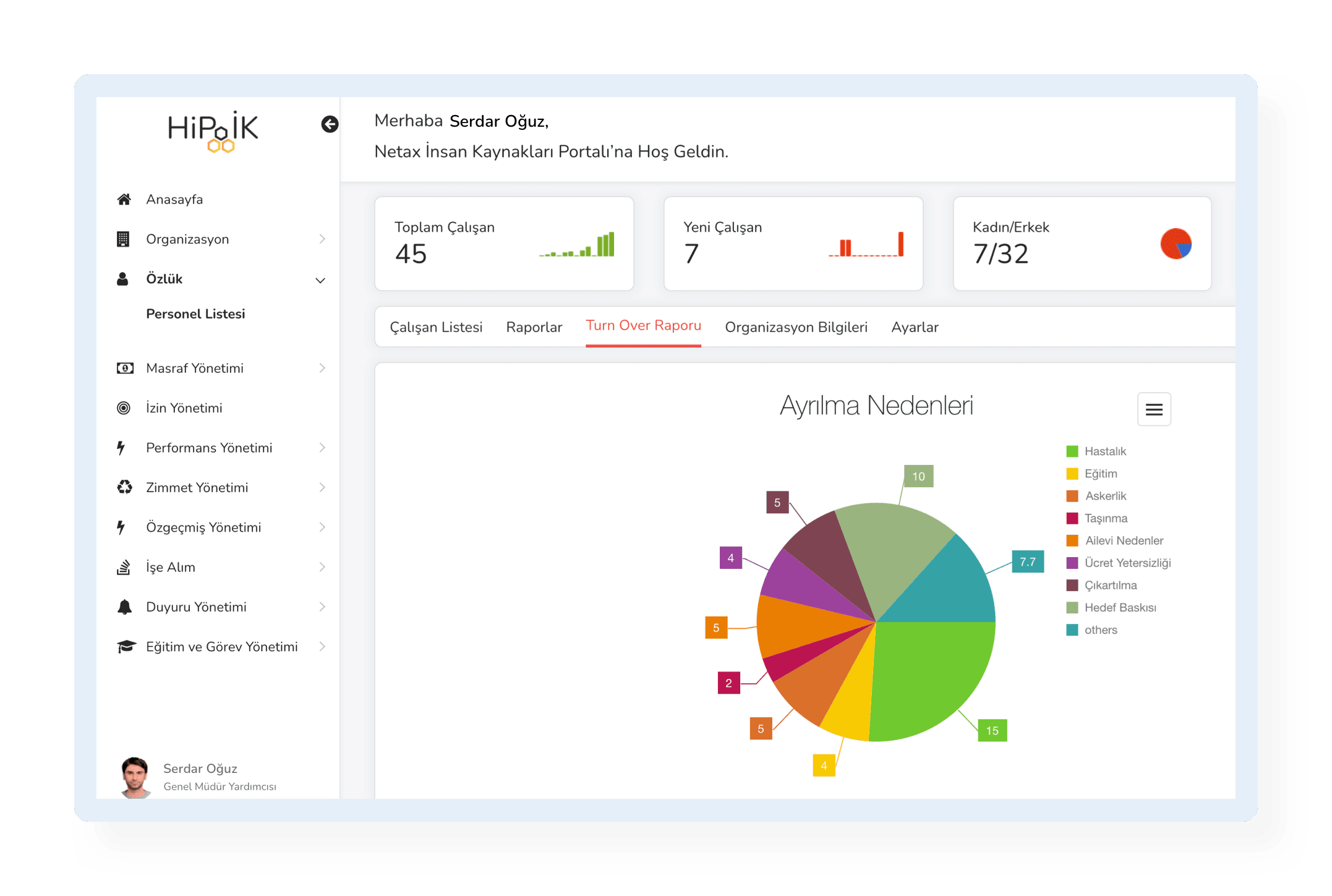Viewport: 1332px width, 896px height.
Task: Open the Anasayfa menu item
Action: 174,199
